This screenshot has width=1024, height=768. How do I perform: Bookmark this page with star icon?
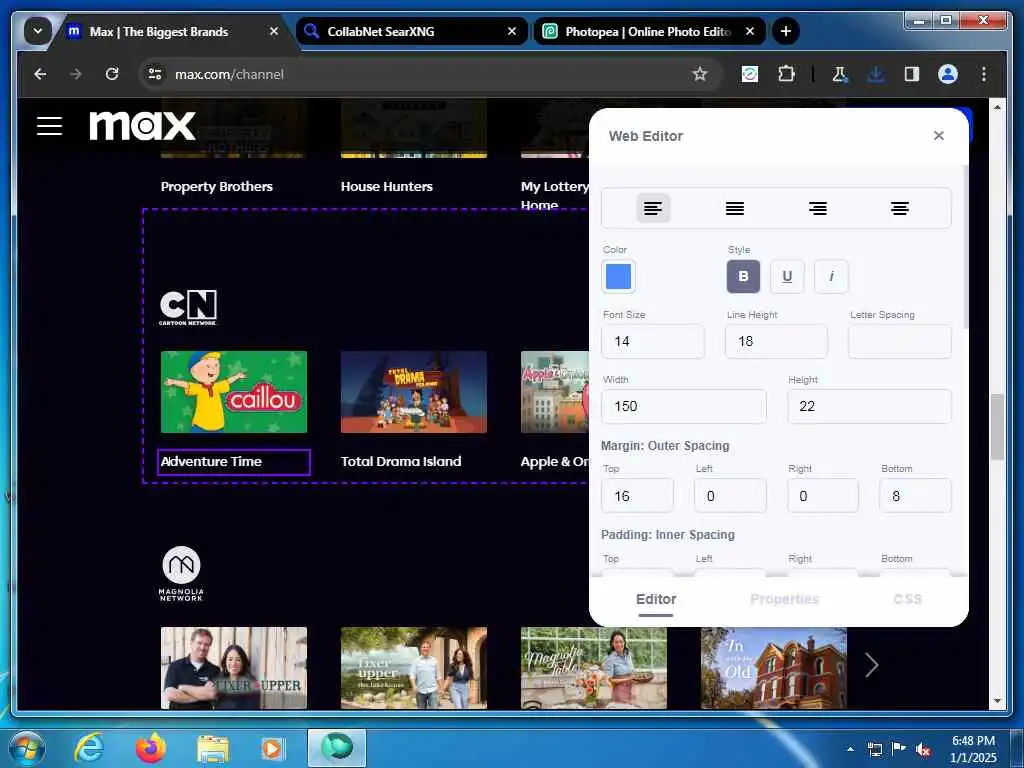(x=699, y=74)
